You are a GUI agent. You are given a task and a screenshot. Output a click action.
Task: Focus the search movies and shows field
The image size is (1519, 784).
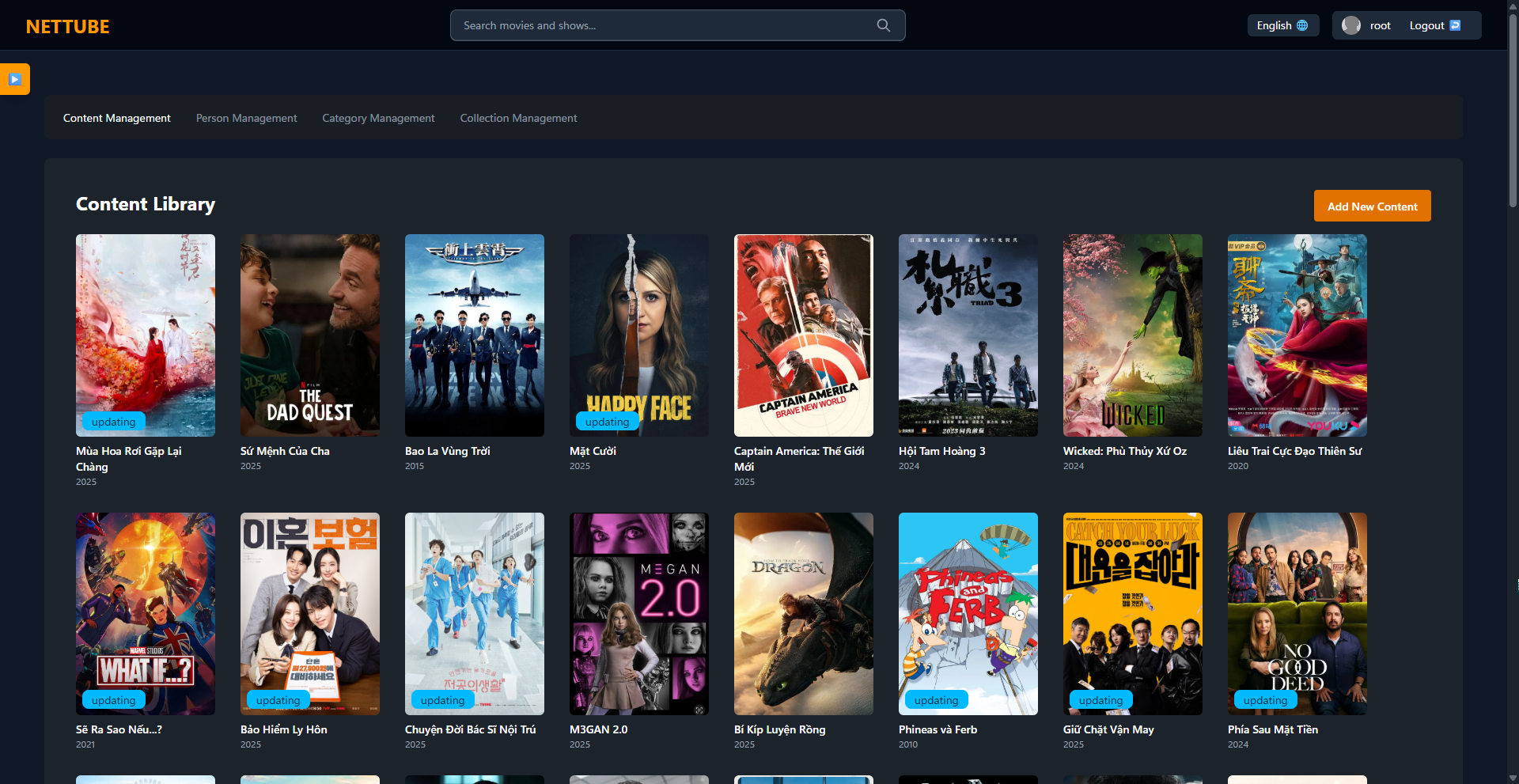(x=677, y=25)
